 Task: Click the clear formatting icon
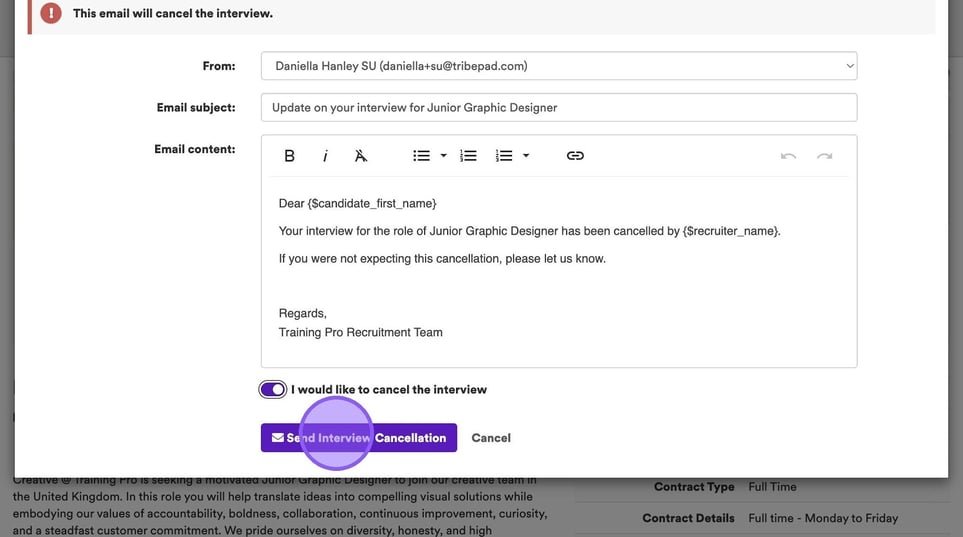[x=361, y=156]
